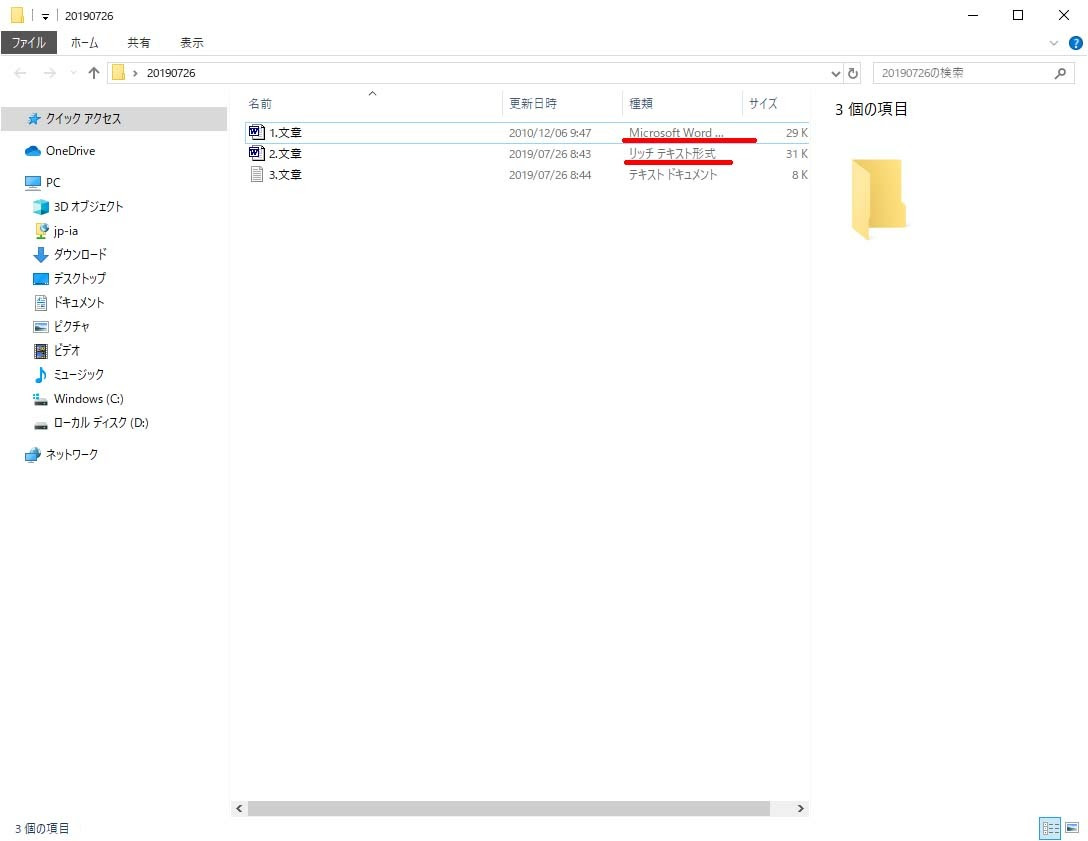Select PC in navigation pane
This screenshot has height=841, width=1088.
(53, 182)
